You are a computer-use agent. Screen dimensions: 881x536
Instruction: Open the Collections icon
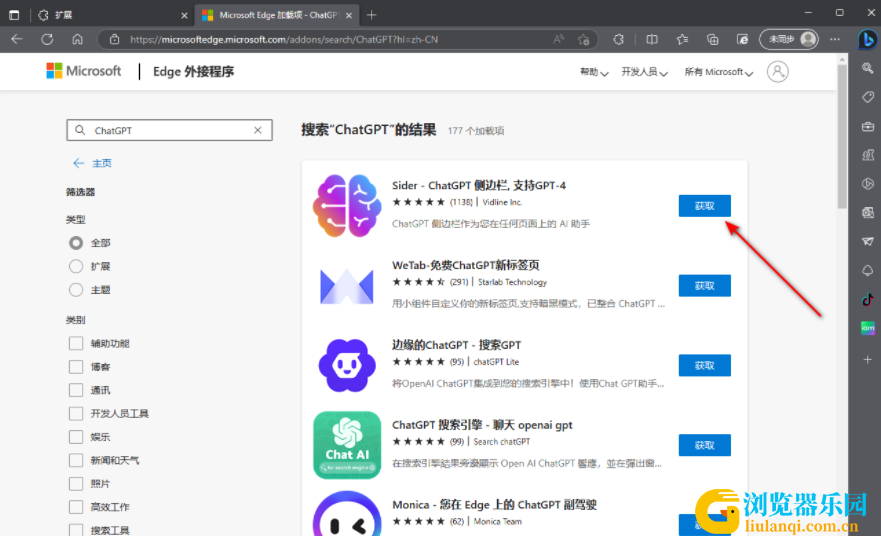point(712,39)
